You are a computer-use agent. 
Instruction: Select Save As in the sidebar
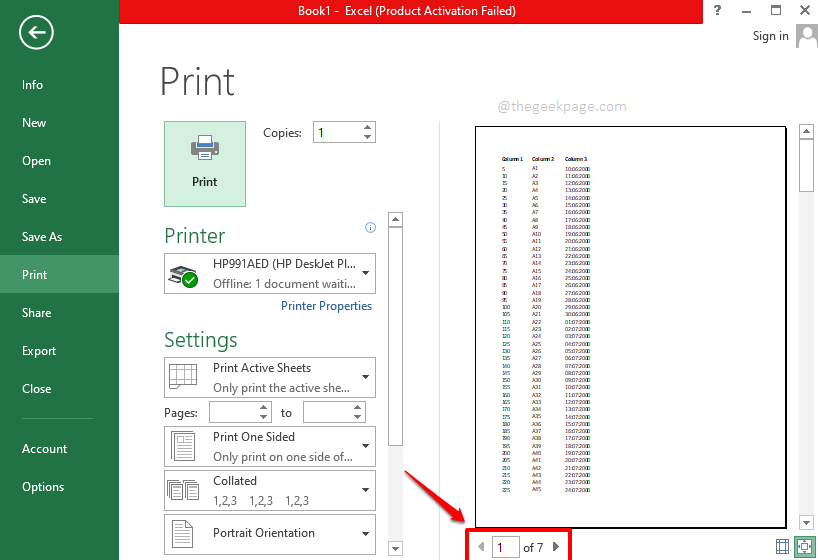(x=42, y=237)
